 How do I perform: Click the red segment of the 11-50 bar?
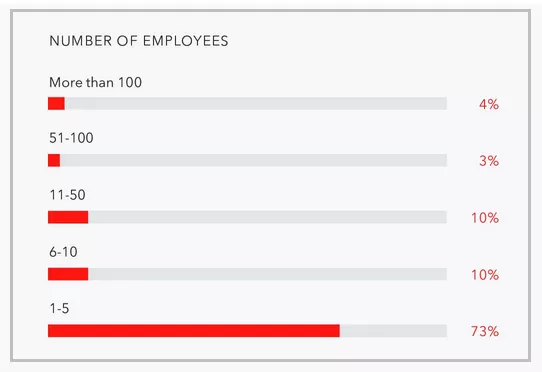[68, 217]
